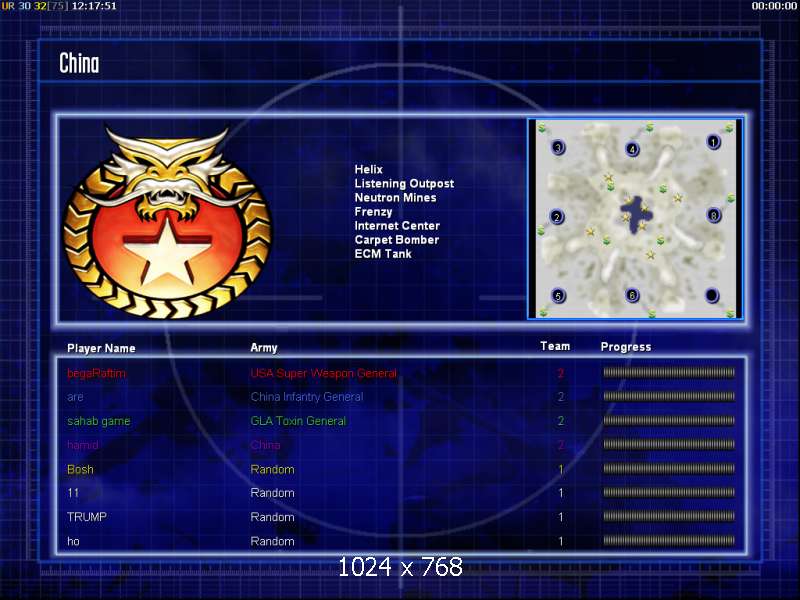Click the Progress column header

pyautogui.click(x=626, y=347)
